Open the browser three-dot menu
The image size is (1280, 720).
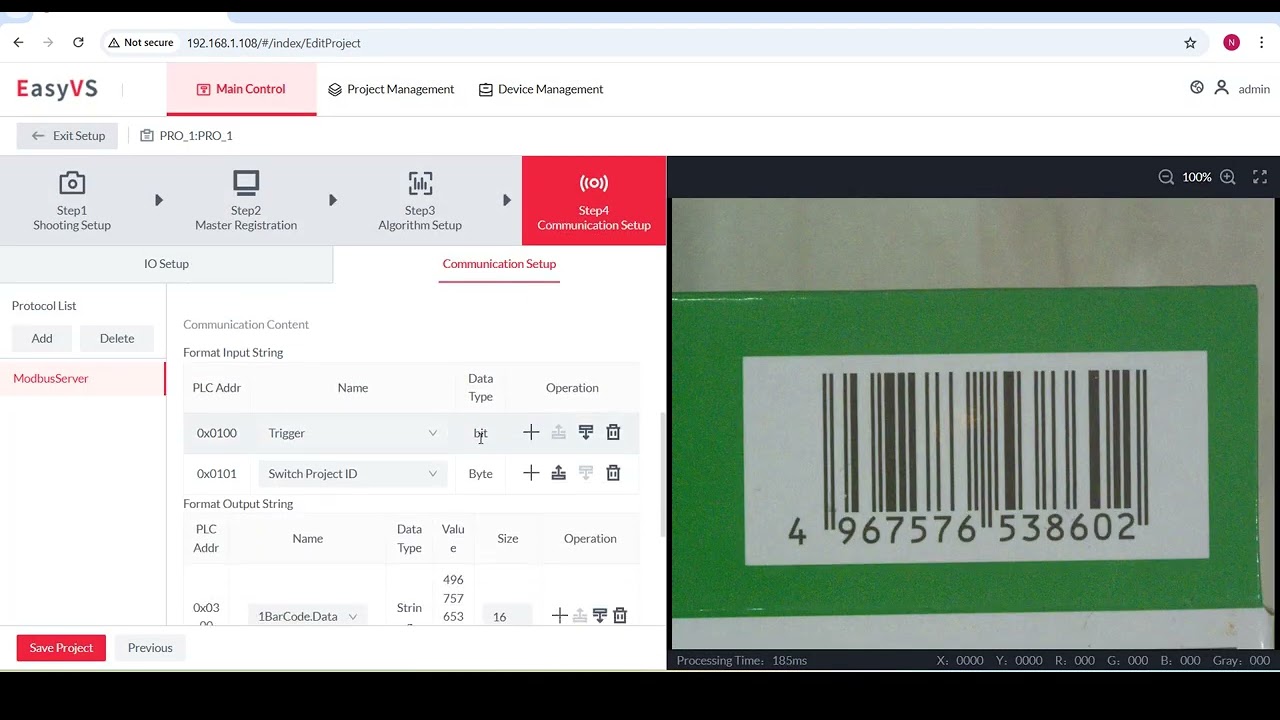1262,43
